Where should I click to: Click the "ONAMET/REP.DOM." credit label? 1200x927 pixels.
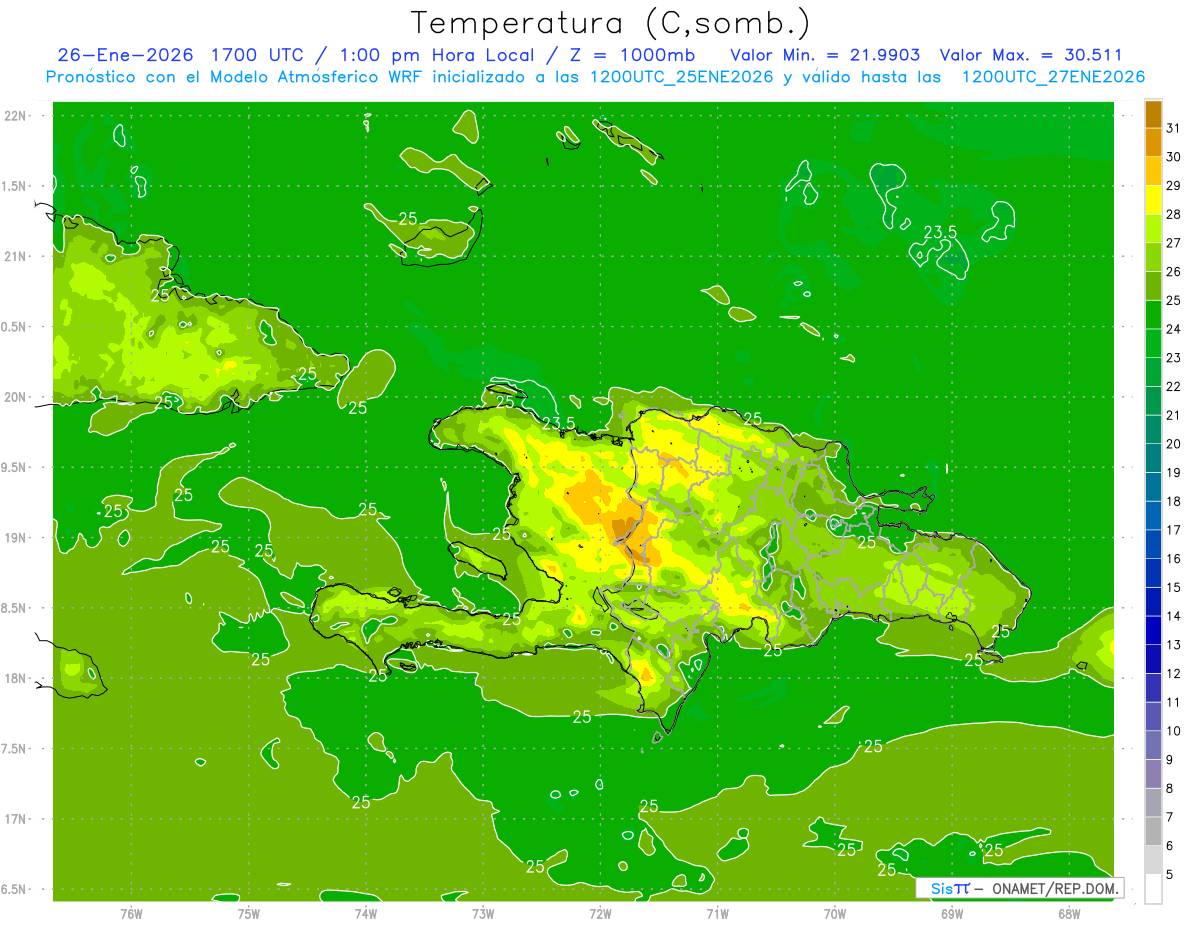click(1054, 888)
